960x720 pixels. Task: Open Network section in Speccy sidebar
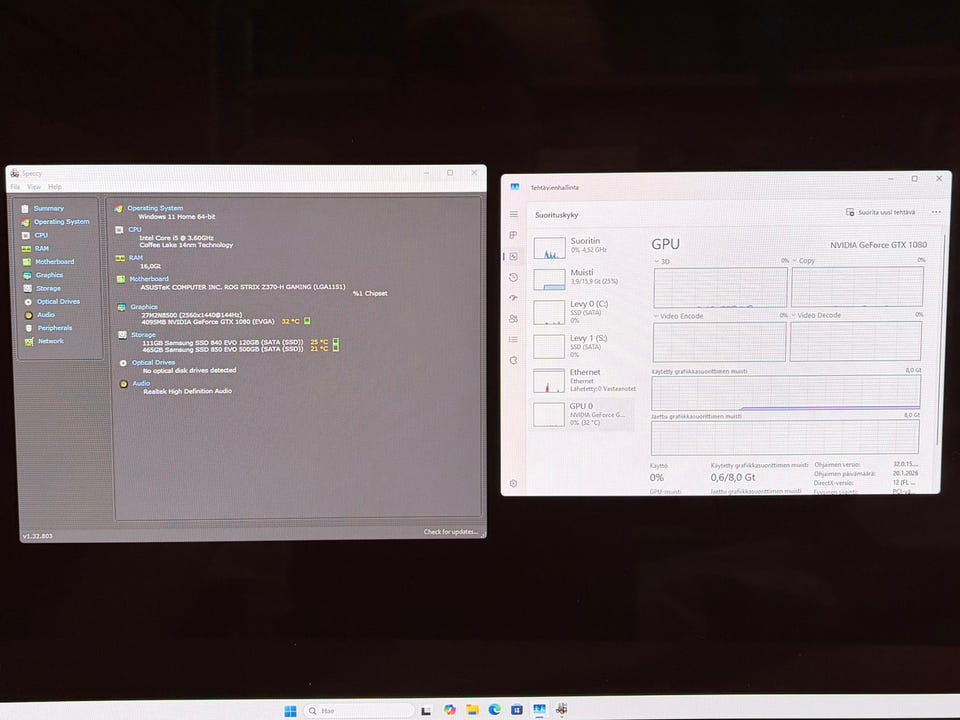(51, 341)
